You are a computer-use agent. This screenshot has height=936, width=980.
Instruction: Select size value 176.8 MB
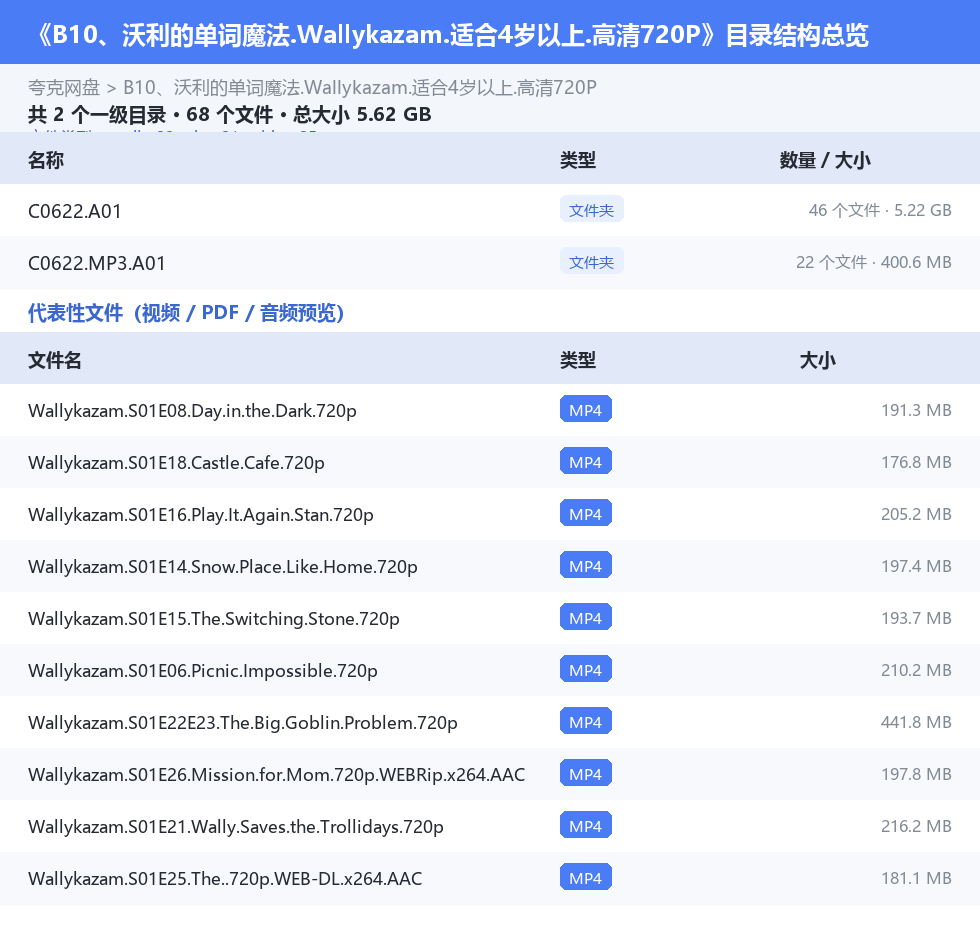(916, 462)
